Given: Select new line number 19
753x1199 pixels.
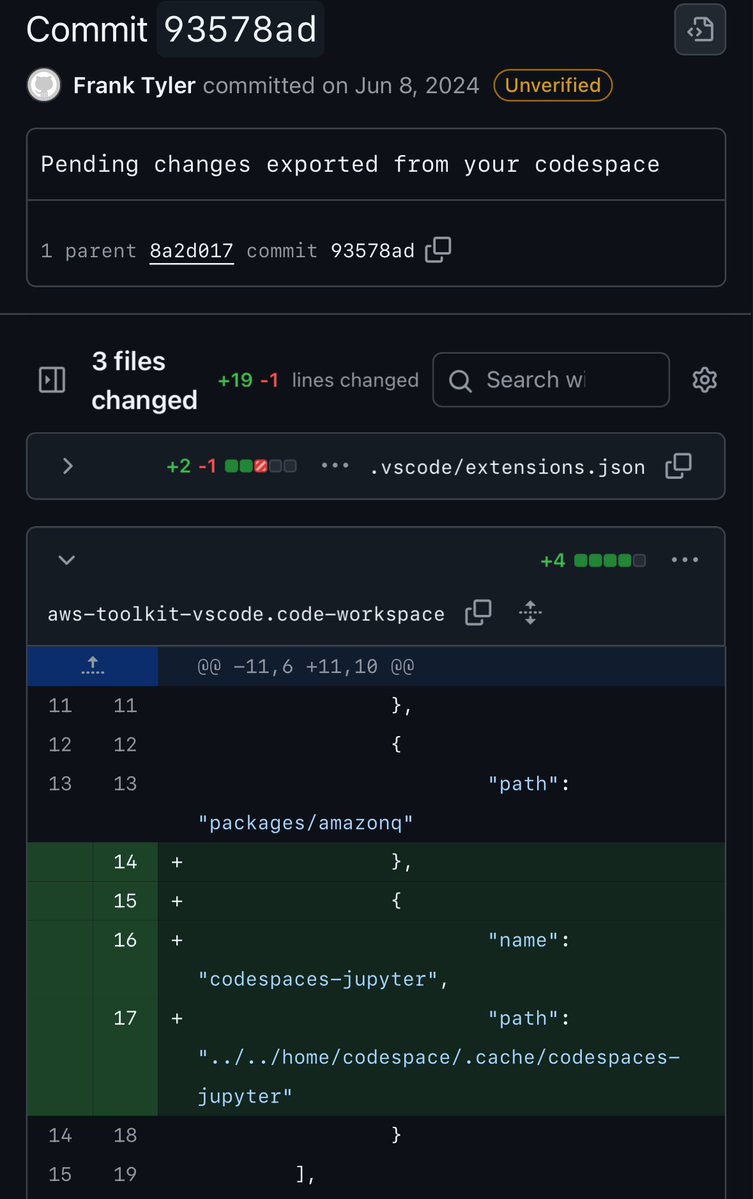Looking at the screenshot, I should click(x=125, y=1174).
